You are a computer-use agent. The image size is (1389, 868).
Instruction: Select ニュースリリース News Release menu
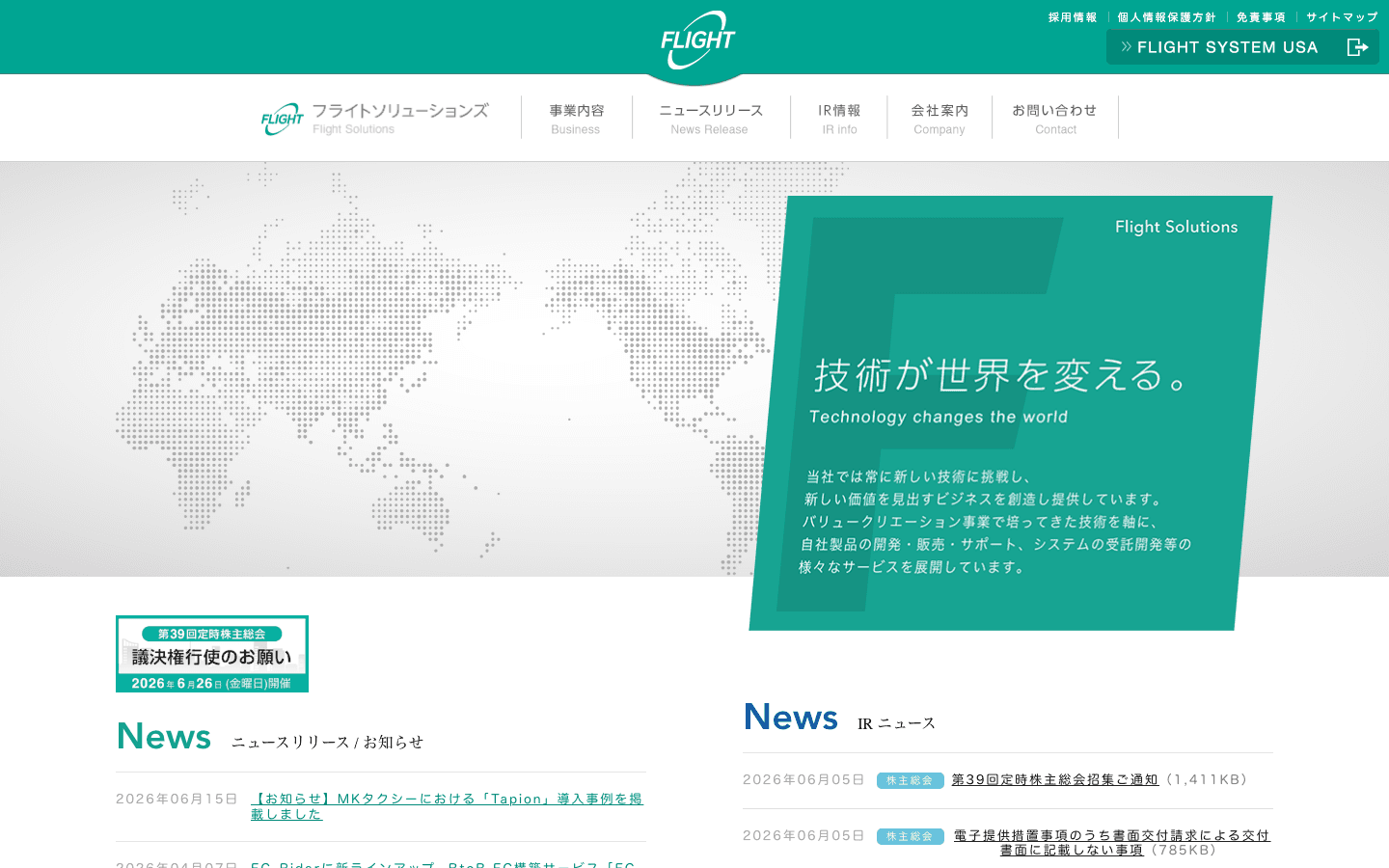(x=711, y=119)
